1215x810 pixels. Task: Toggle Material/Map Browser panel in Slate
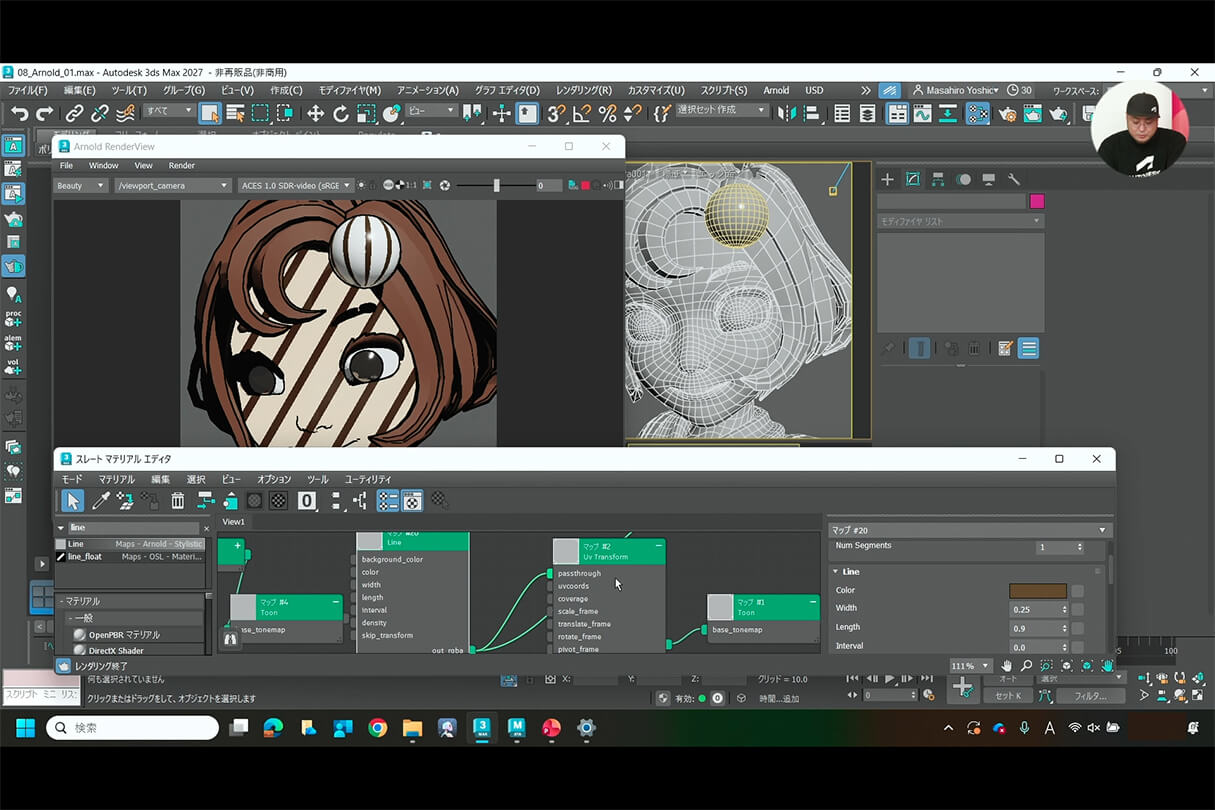click(387, 500)
